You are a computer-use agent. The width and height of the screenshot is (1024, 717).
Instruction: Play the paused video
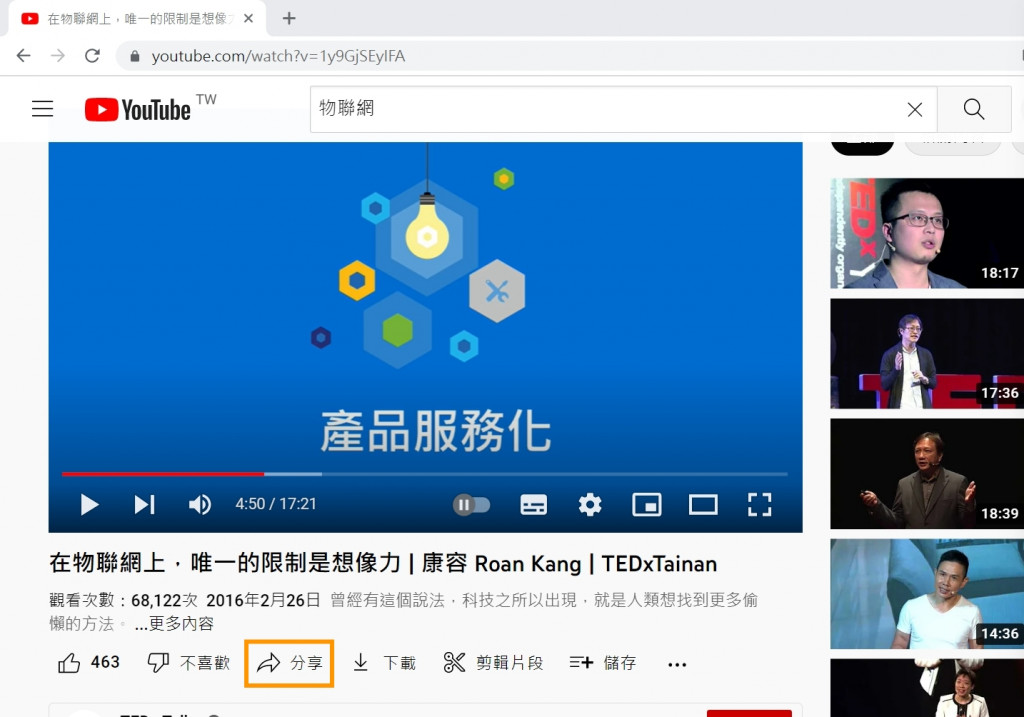pos(89,505)
